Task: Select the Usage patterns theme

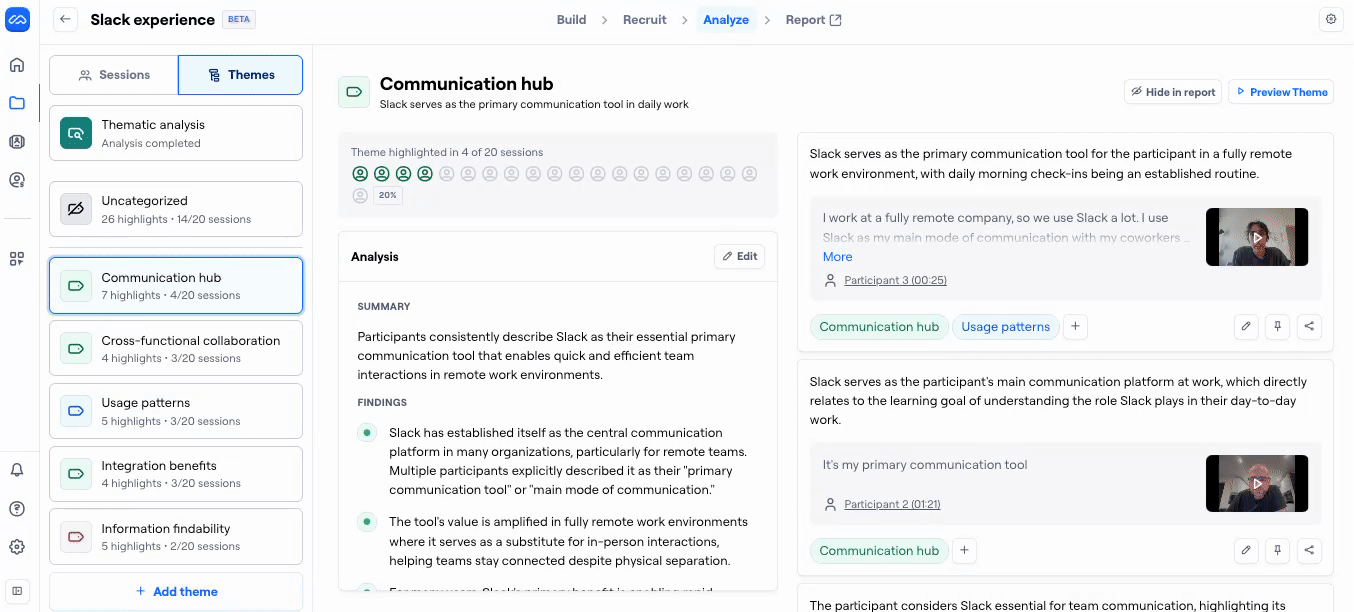Action: coord(176,411)
